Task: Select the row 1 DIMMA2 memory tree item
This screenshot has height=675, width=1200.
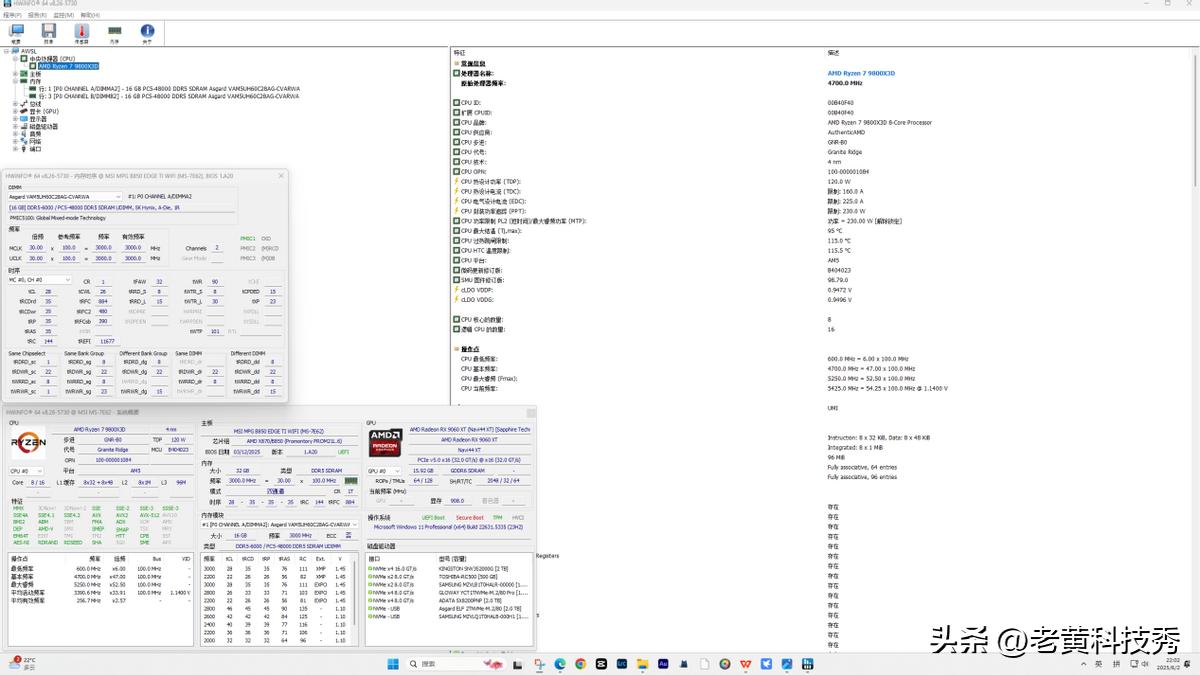Action: tap(170, 89)
